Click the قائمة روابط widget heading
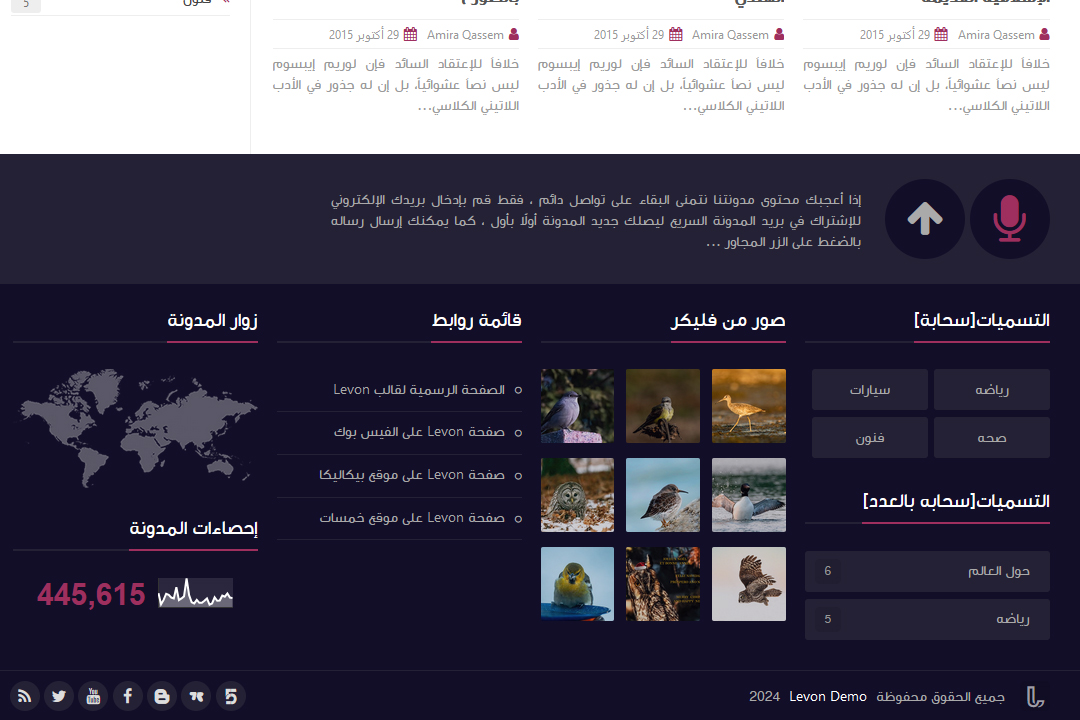The width and height of the screenshot is (1080, 720). coord(477,320)
